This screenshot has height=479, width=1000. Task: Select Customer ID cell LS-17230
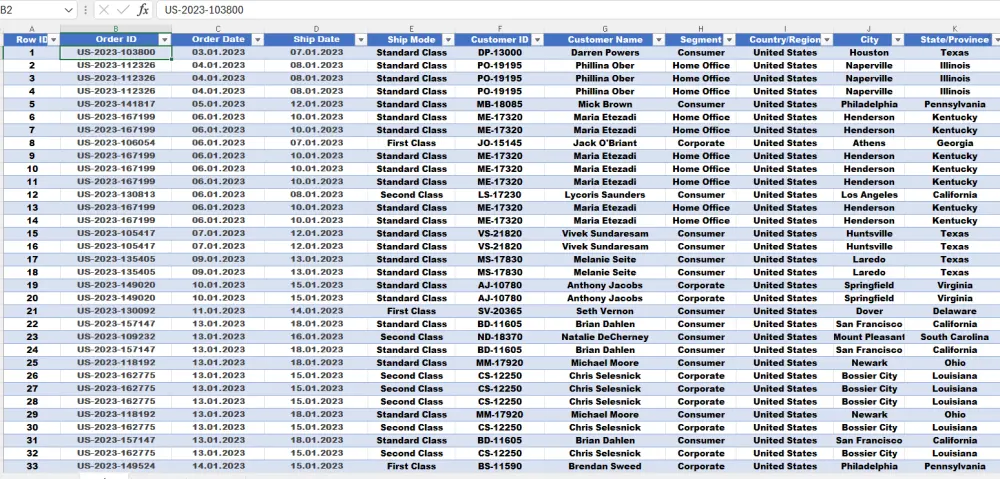[x=499, y=195]
